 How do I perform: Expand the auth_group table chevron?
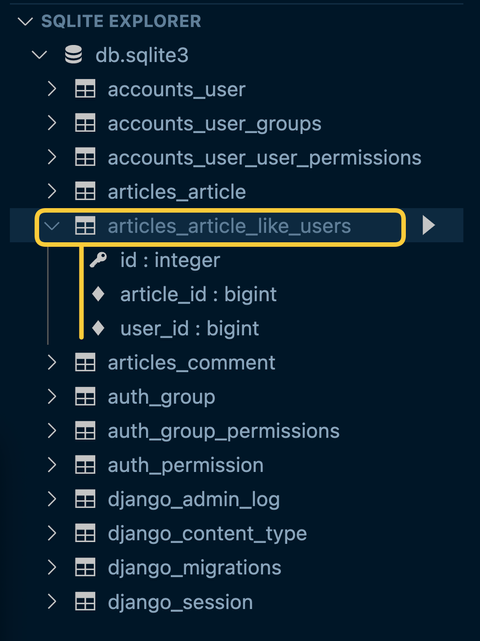coord(52,397)
